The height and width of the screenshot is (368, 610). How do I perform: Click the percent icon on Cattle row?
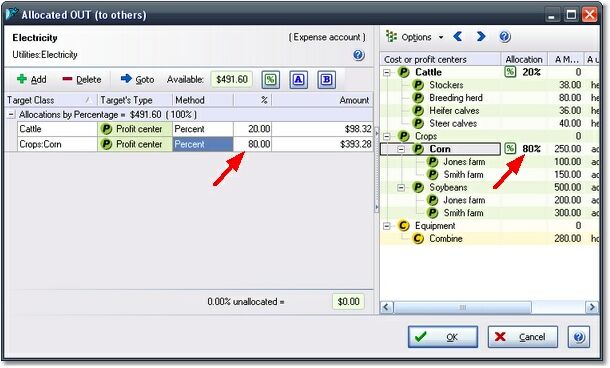coord(510,72)
